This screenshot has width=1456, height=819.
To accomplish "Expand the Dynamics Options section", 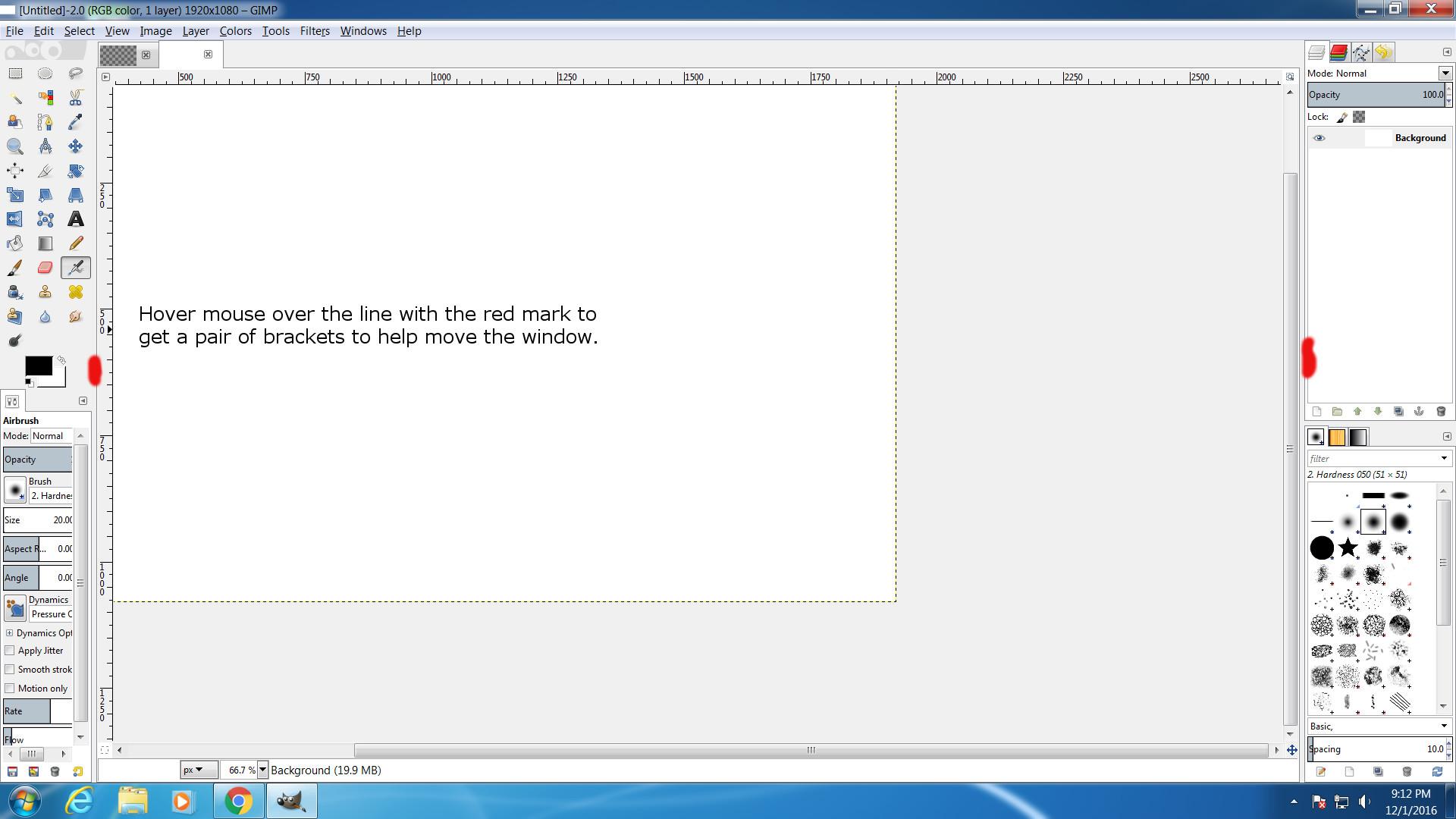I will (9, 633).
